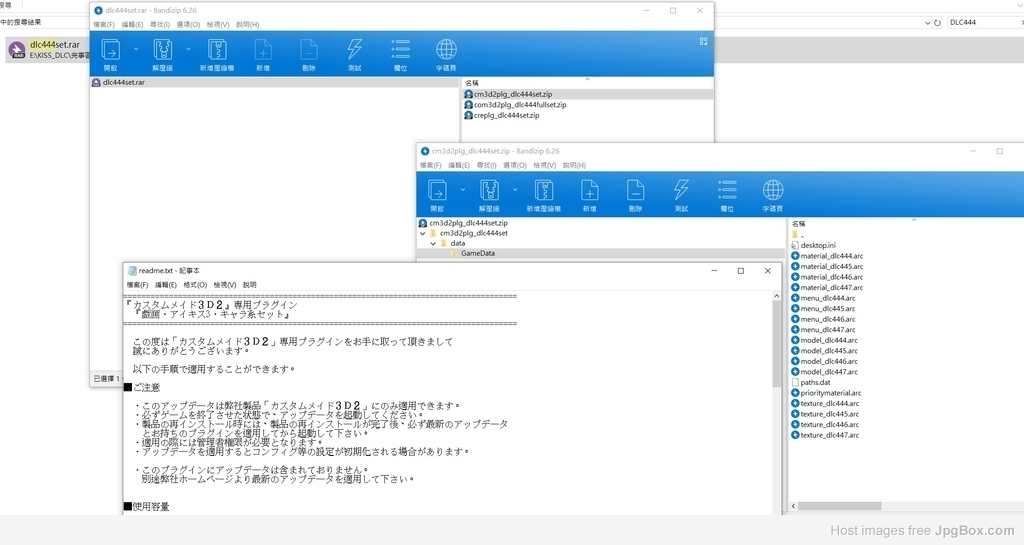Open 檔案(F) menu in Notepad readme.txt
Viewport: 1024px width, 545px height.
(x=137, y=285)
